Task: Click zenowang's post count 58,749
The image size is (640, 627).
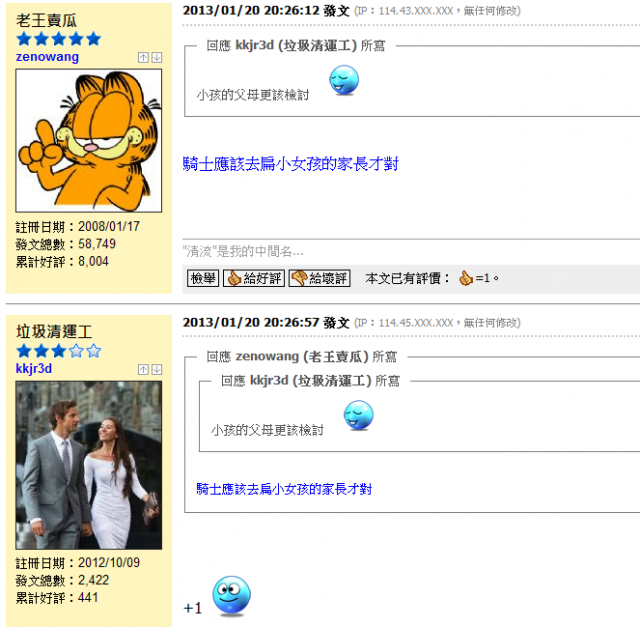Action: click(97, 244)
